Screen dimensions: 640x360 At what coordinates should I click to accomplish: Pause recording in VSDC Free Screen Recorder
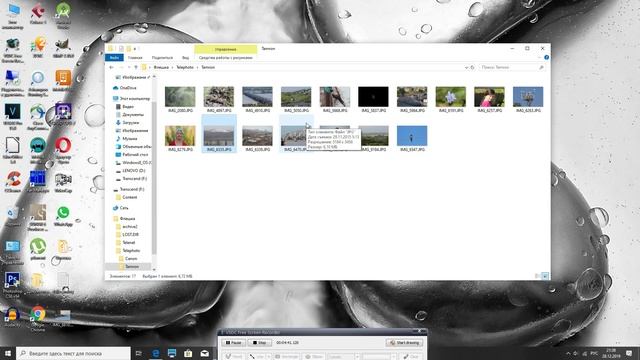233,343
